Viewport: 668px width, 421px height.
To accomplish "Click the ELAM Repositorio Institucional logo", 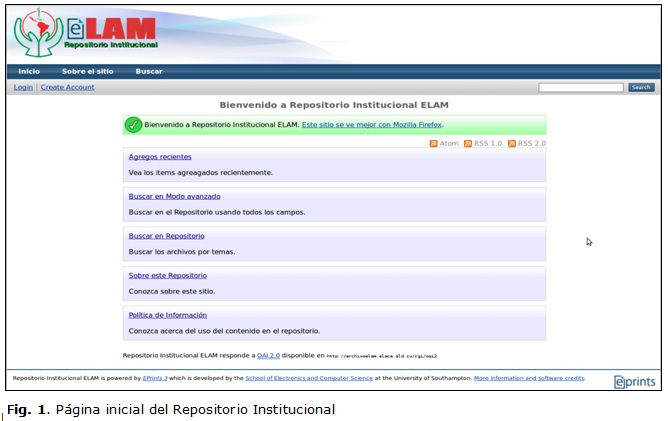I will (x=87, y=34).
